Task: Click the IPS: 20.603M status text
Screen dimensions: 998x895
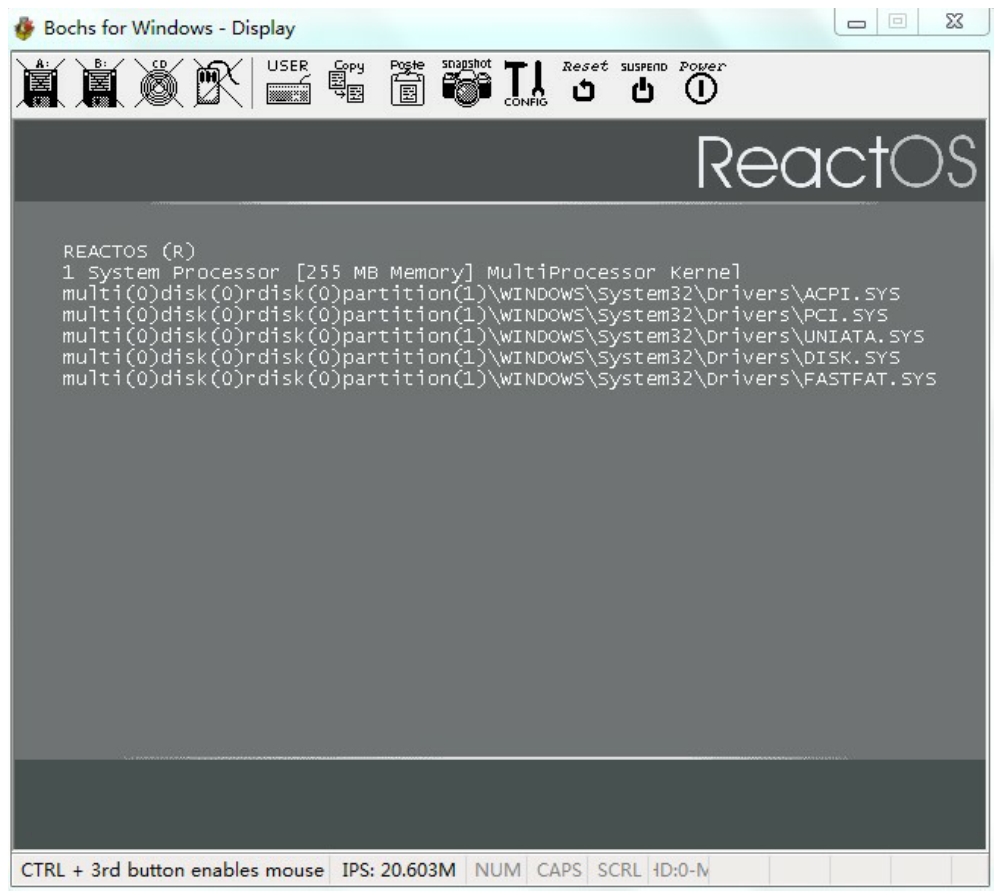Action: [398, 870]
